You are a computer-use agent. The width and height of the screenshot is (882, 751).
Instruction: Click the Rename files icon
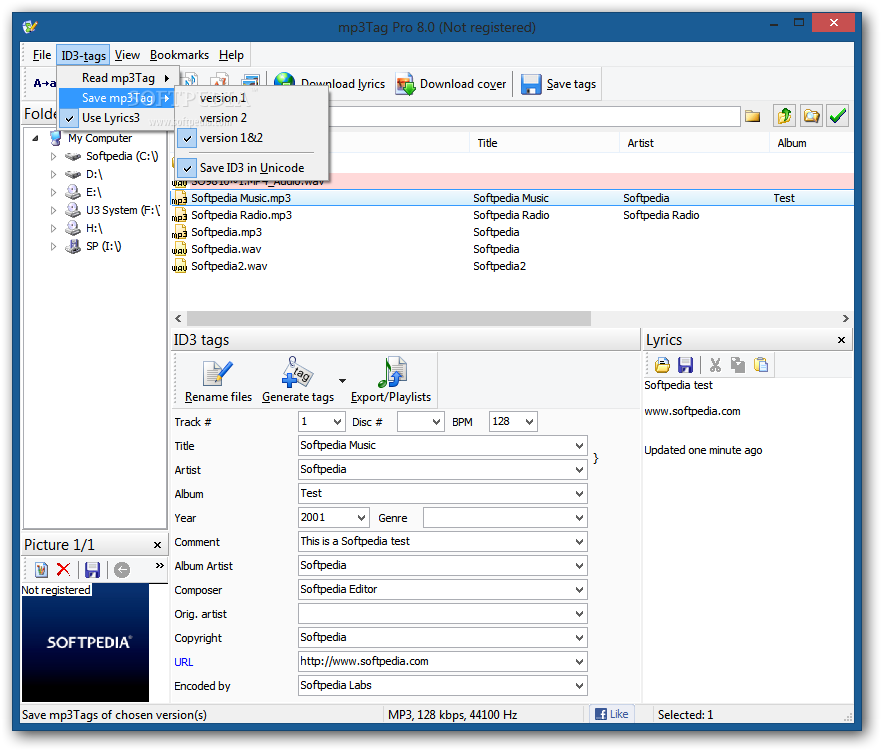217,374
